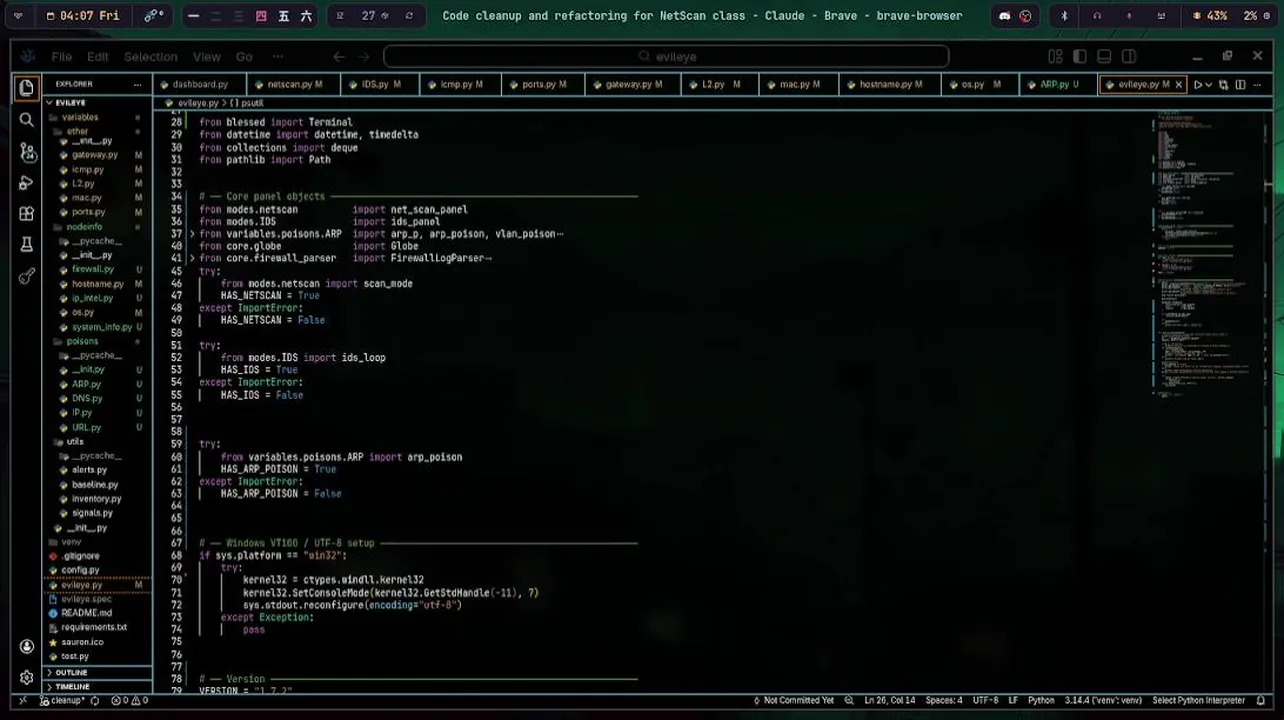Click UTF-8 encoding in status bar
Viewport: 1284px width, 720px height.
pos(985,700)
